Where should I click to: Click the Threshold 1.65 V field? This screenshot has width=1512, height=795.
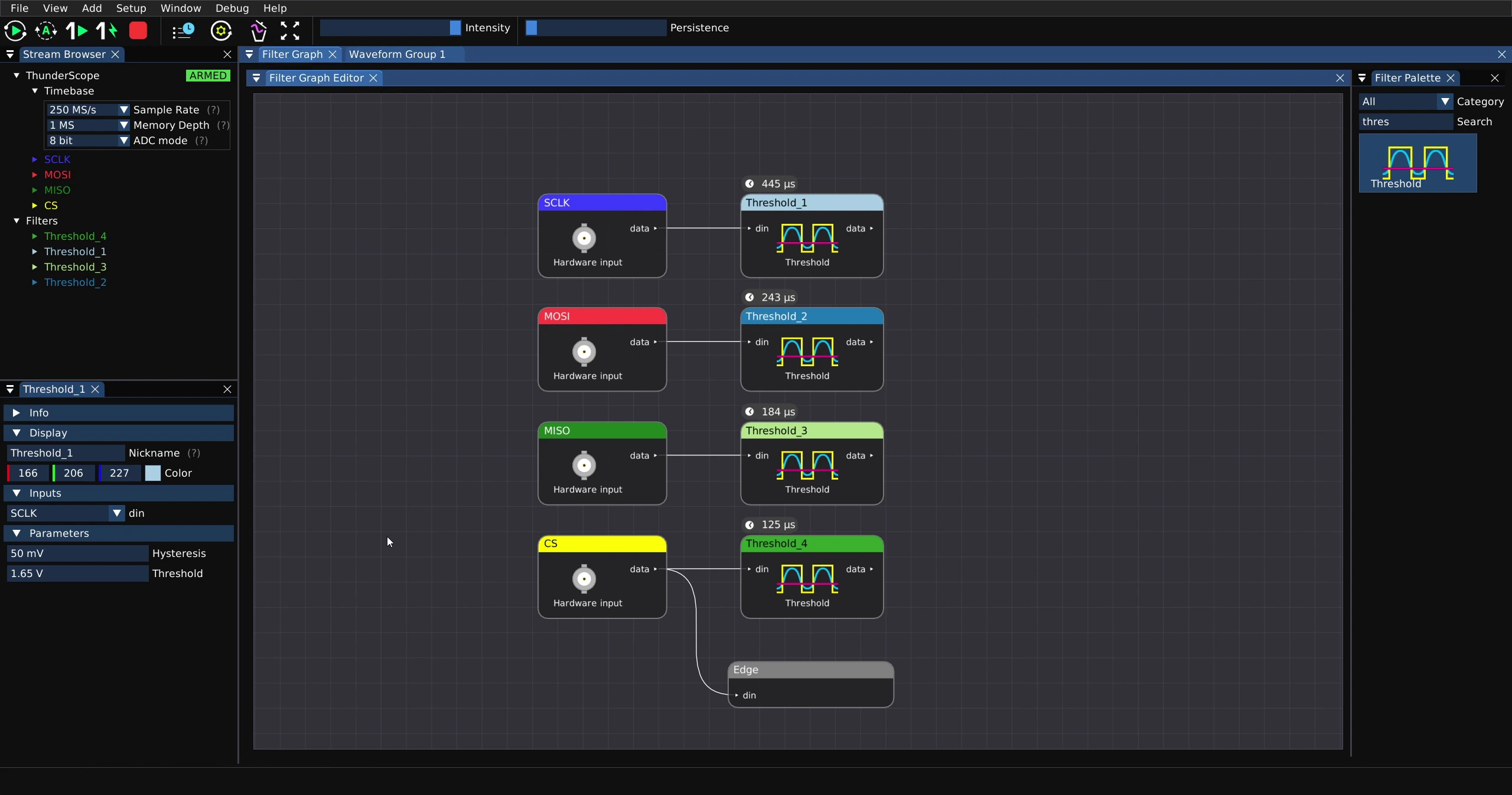click(x=77, y=574)
